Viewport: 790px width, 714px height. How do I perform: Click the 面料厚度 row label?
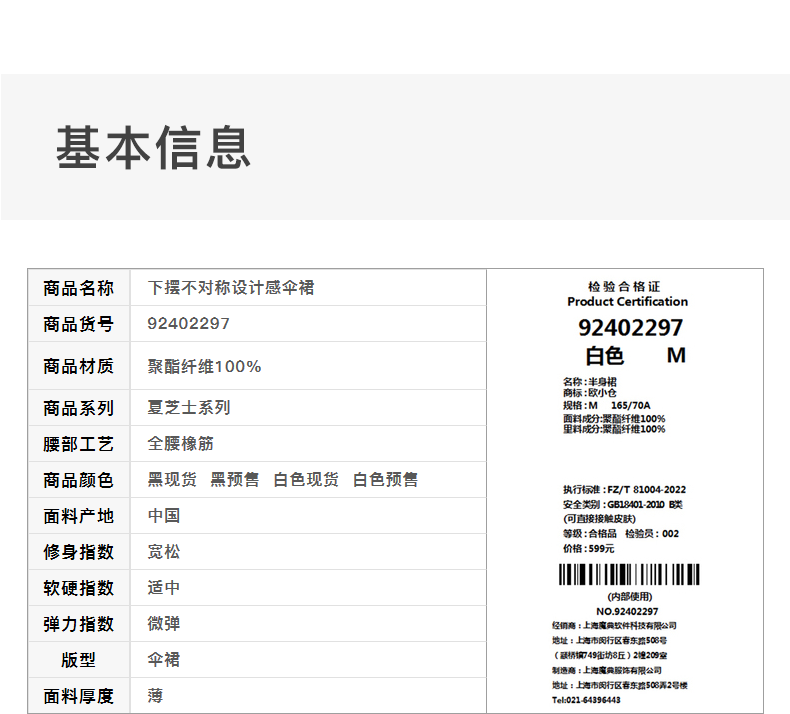coord(79,696)
